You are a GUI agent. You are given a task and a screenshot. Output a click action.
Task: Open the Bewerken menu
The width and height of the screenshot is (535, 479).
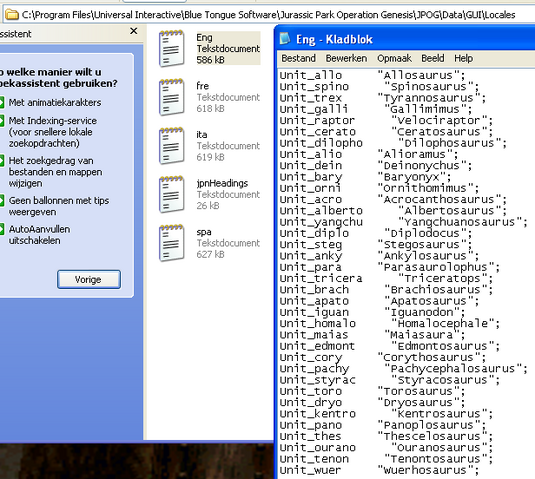point(346,58)
